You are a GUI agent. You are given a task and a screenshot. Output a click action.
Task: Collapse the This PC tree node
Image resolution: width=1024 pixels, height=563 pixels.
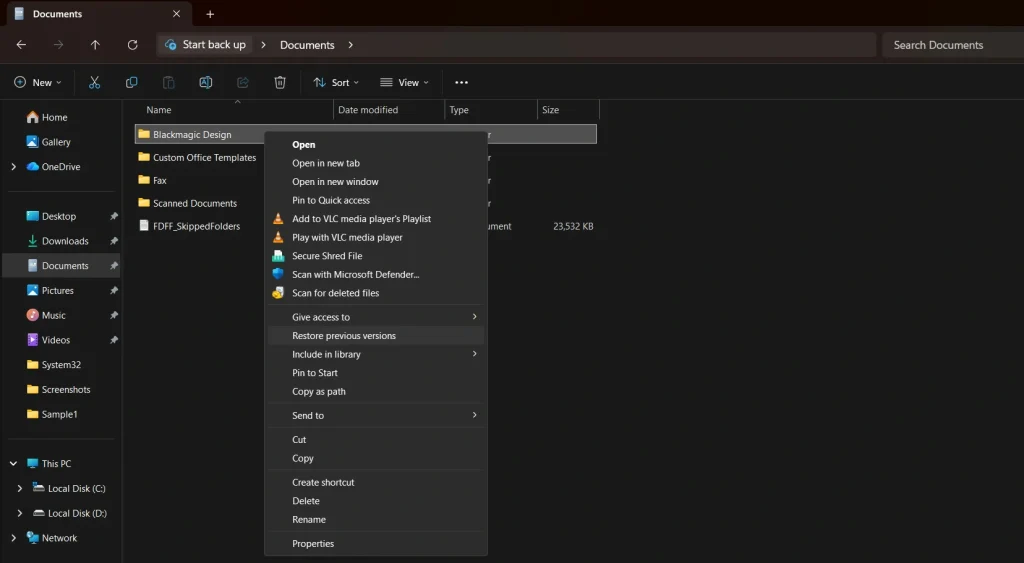point(14,464)
